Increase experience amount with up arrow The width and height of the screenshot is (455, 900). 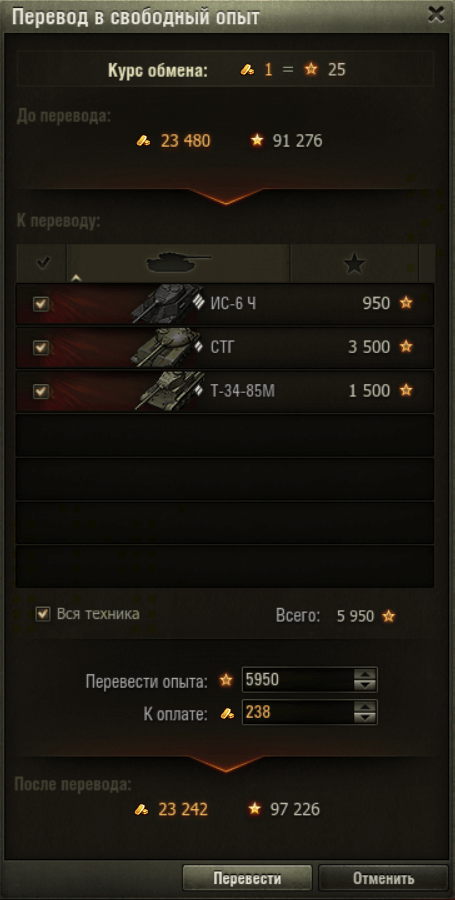click(x=365, y=674)
